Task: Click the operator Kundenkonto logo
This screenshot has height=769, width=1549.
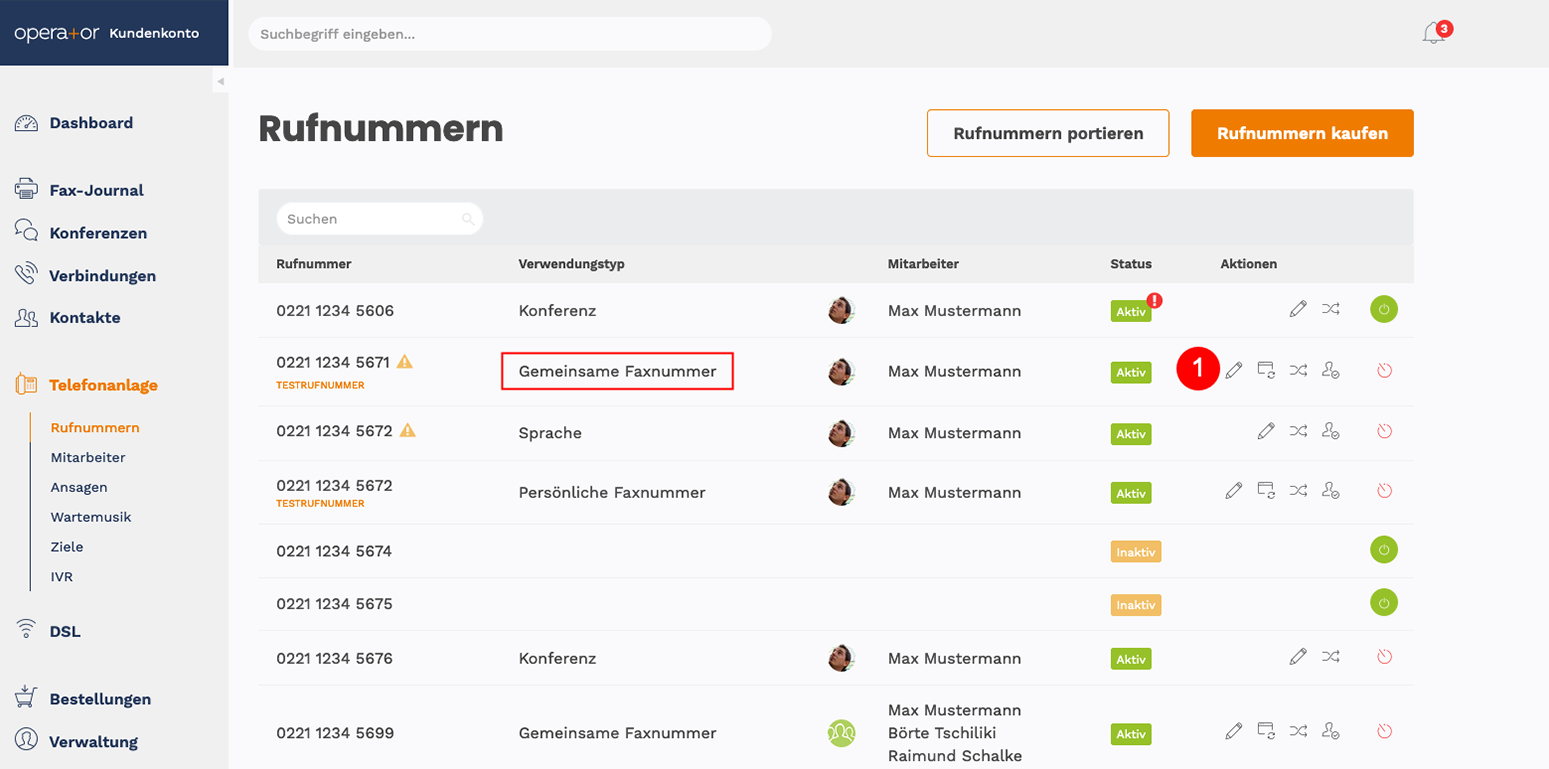Action: (x=106, y=33)
